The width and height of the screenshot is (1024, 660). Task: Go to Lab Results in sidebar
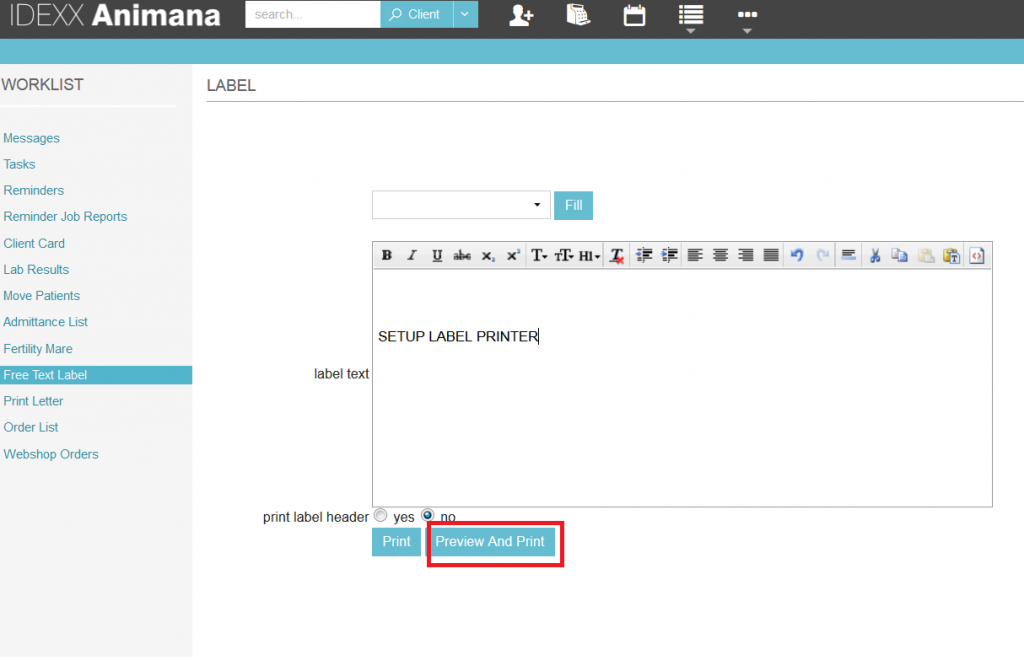click(x=37, y=270)
